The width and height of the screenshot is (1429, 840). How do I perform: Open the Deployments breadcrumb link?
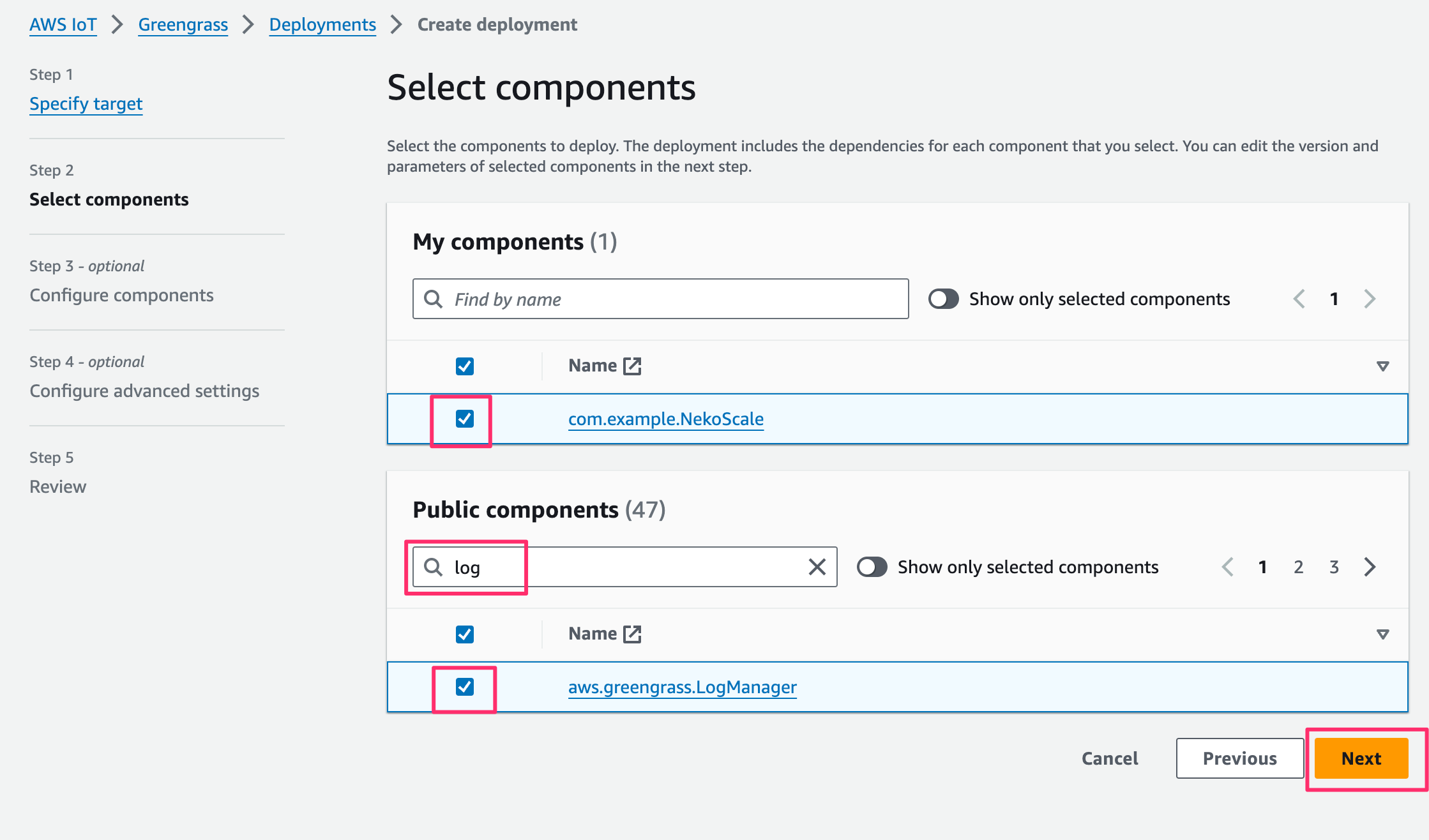(322, 24)
